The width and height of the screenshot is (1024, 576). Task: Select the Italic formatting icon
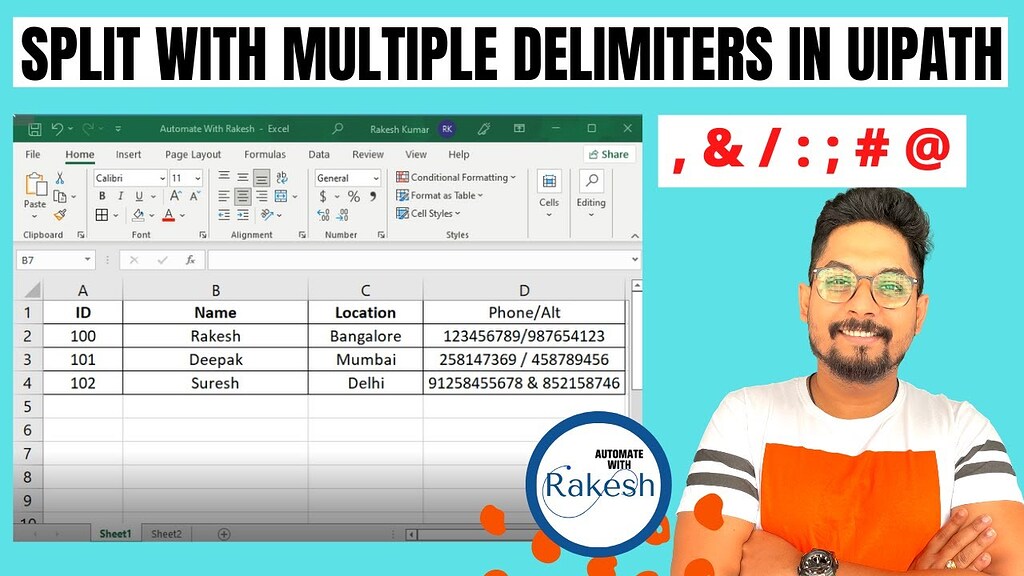click(120, 195)
